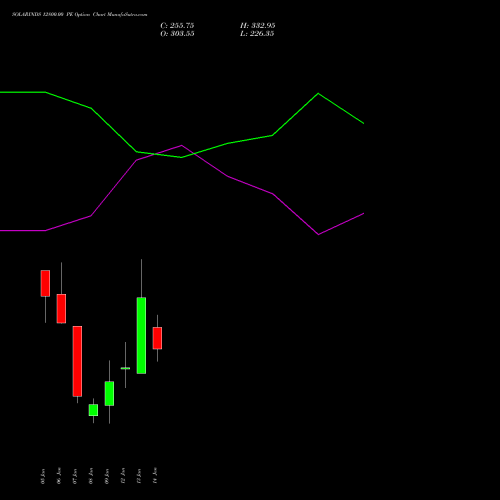Image resolution: width=500 pixels, height=500 pixels.
Task: Select the 13 Jan date label
Action: point(139,476)
